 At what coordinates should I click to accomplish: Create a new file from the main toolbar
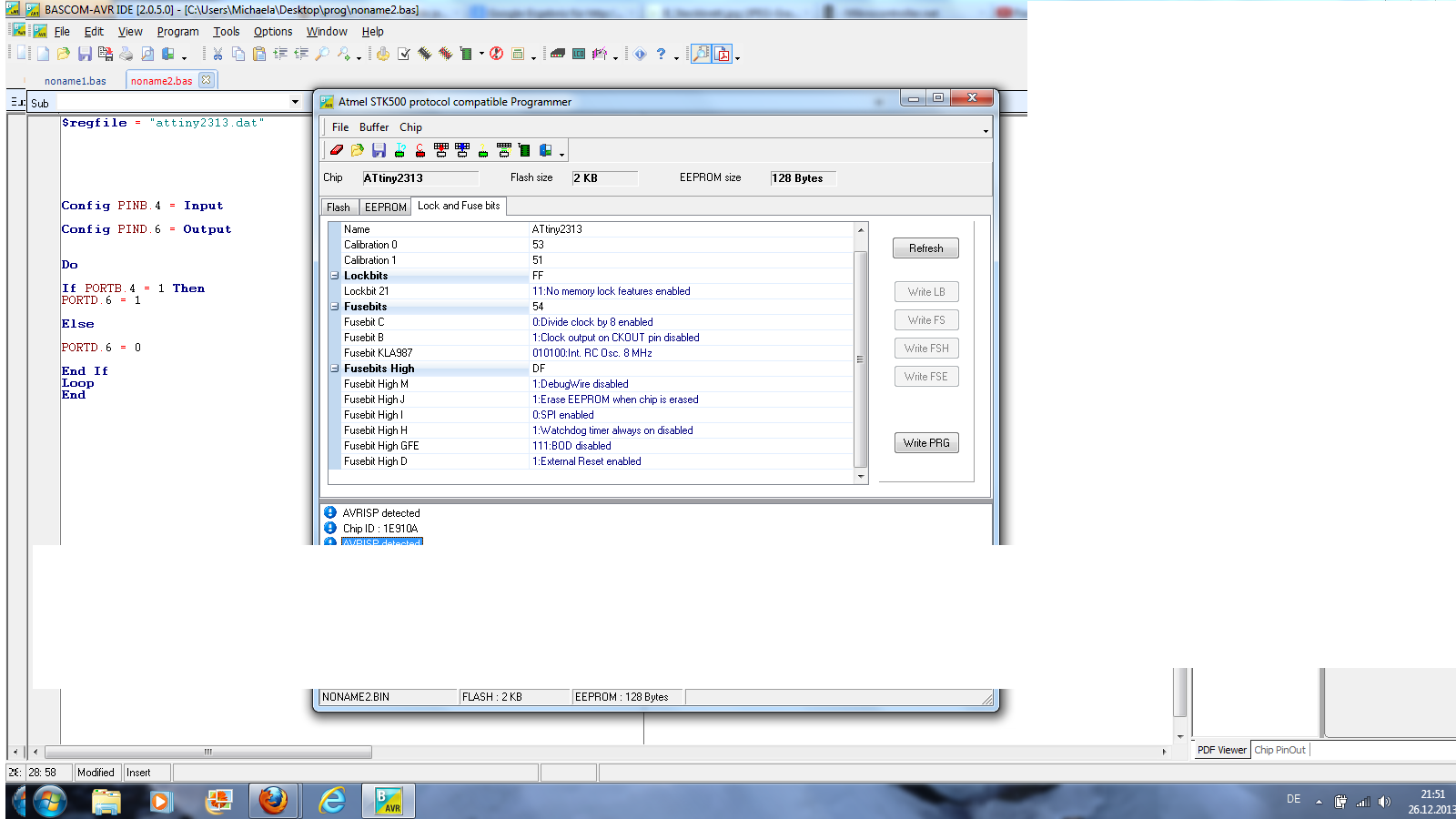coord(43,54)
